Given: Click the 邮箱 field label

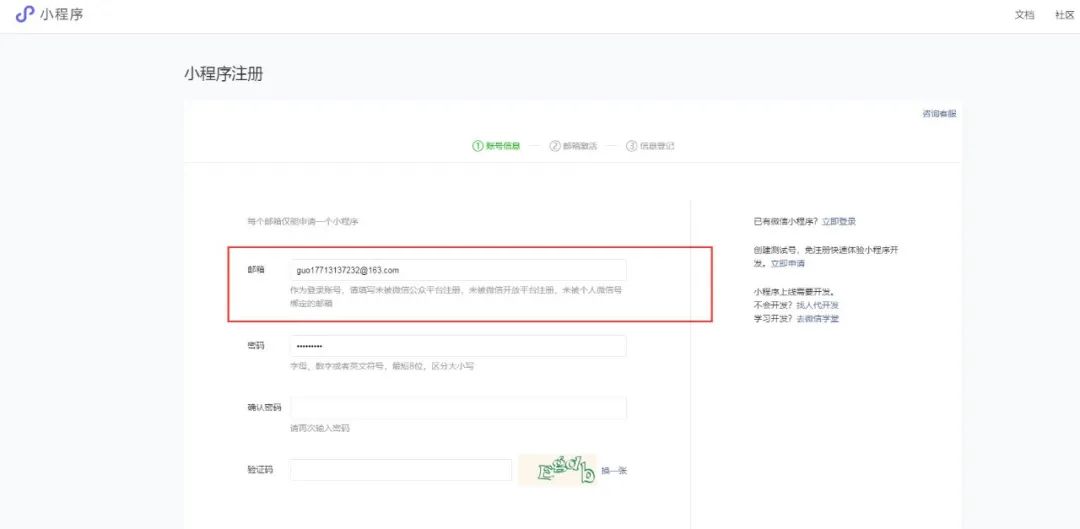Looking at the screenshot, I should (x=256, y=270).
